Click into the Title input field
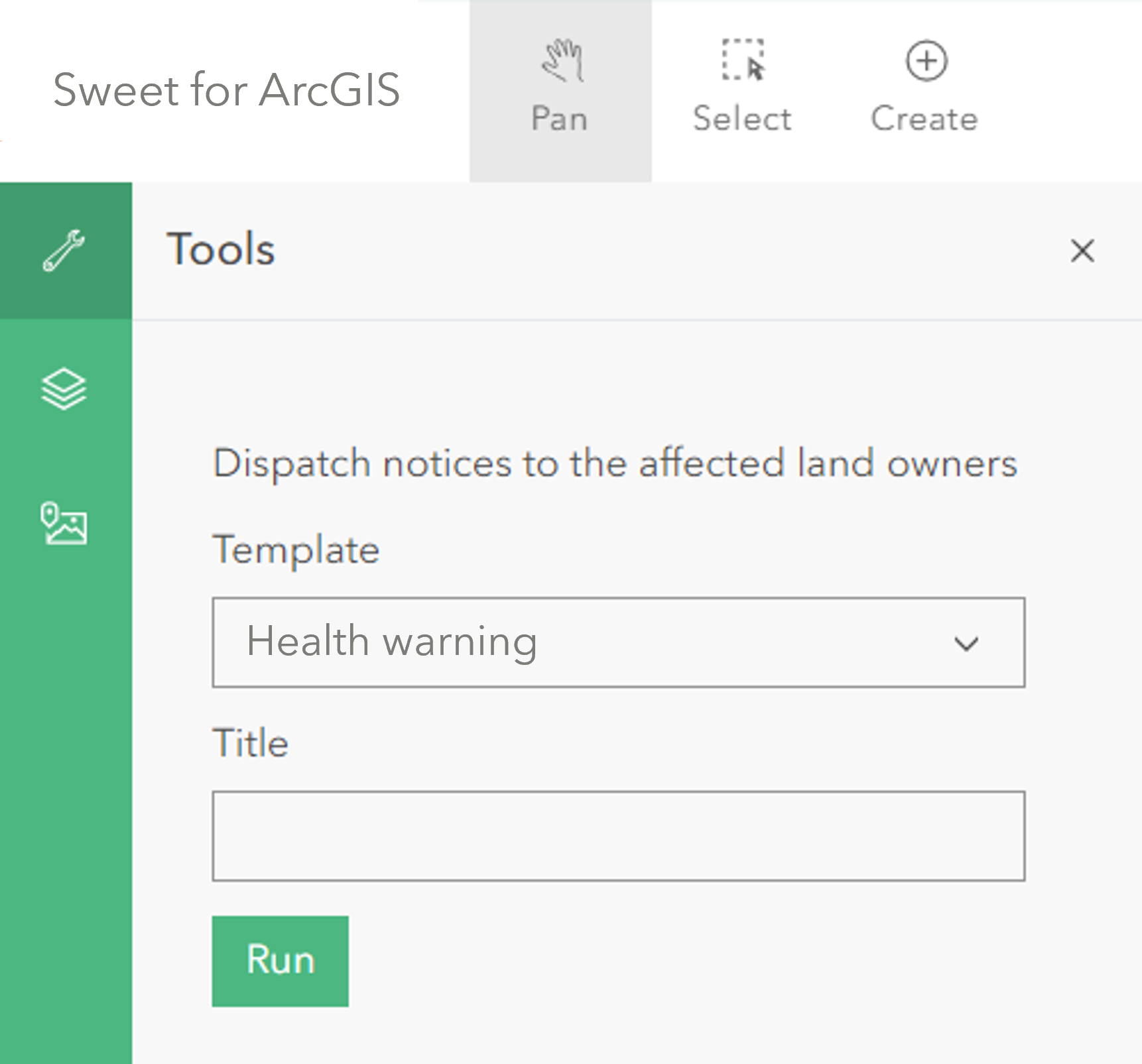 (x=619, y=835)
